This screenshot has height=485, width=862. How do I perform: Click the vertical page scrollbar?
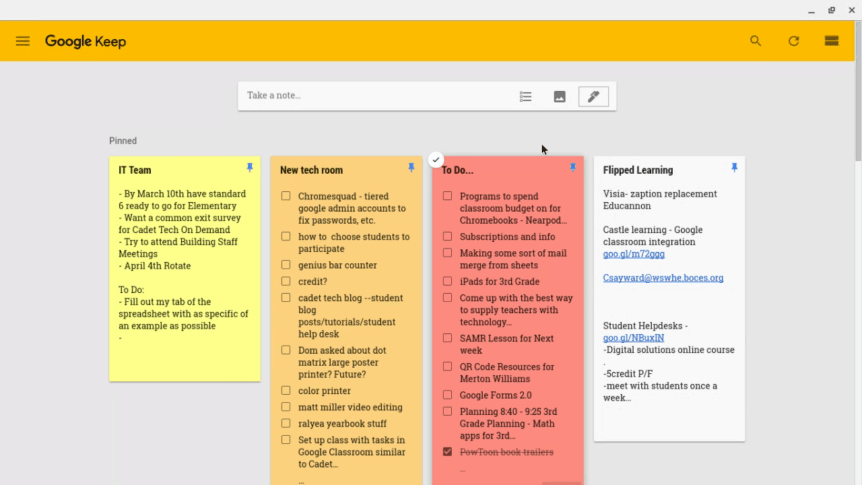pyautogui.click(x=858, y=92)
